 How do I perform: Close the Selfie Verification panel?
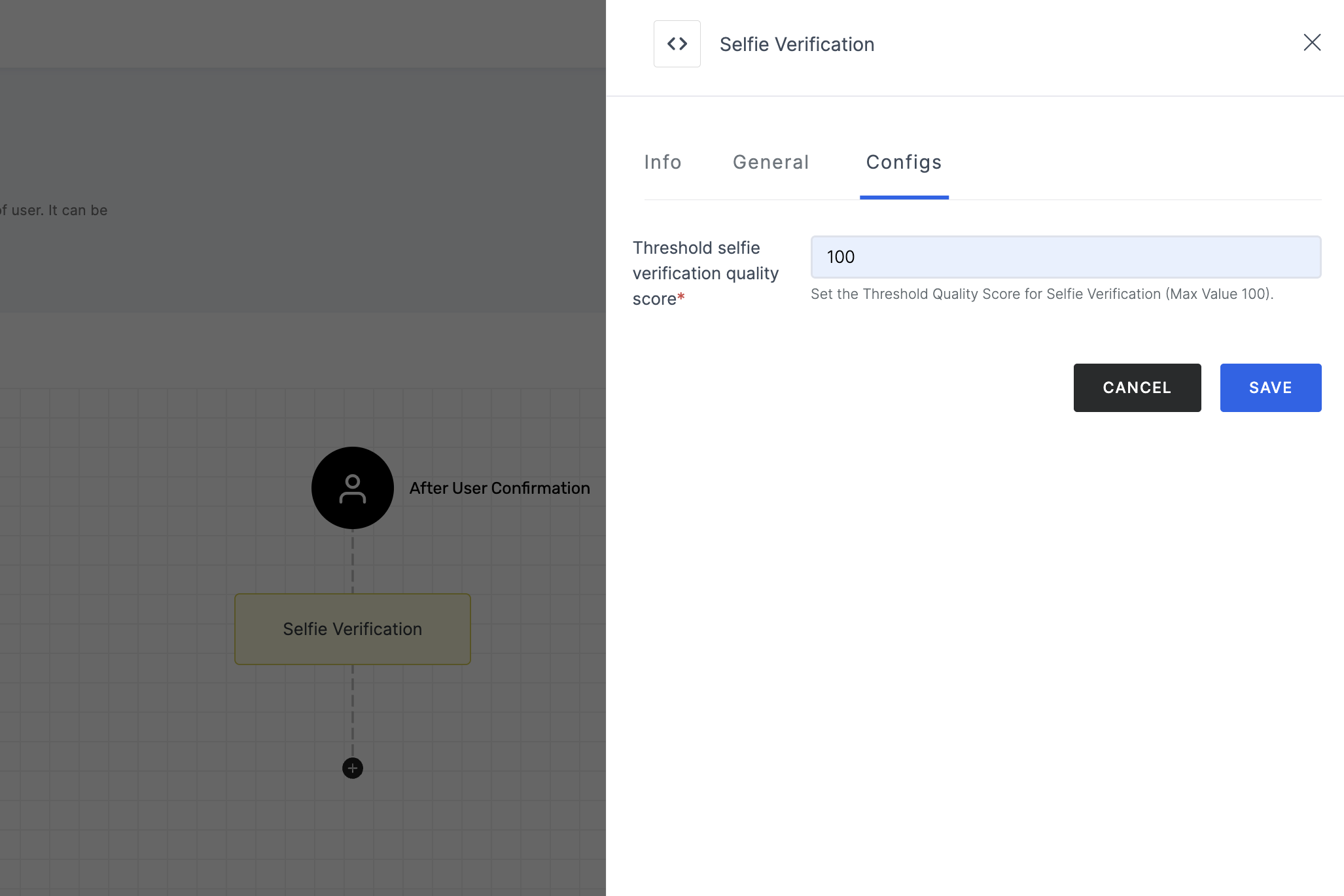click(x=1312, y=43)
